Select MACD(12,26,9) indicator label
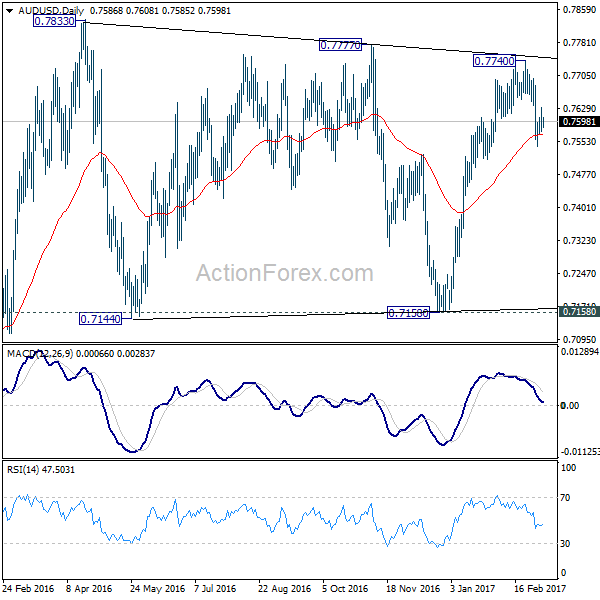 point(40,354)
